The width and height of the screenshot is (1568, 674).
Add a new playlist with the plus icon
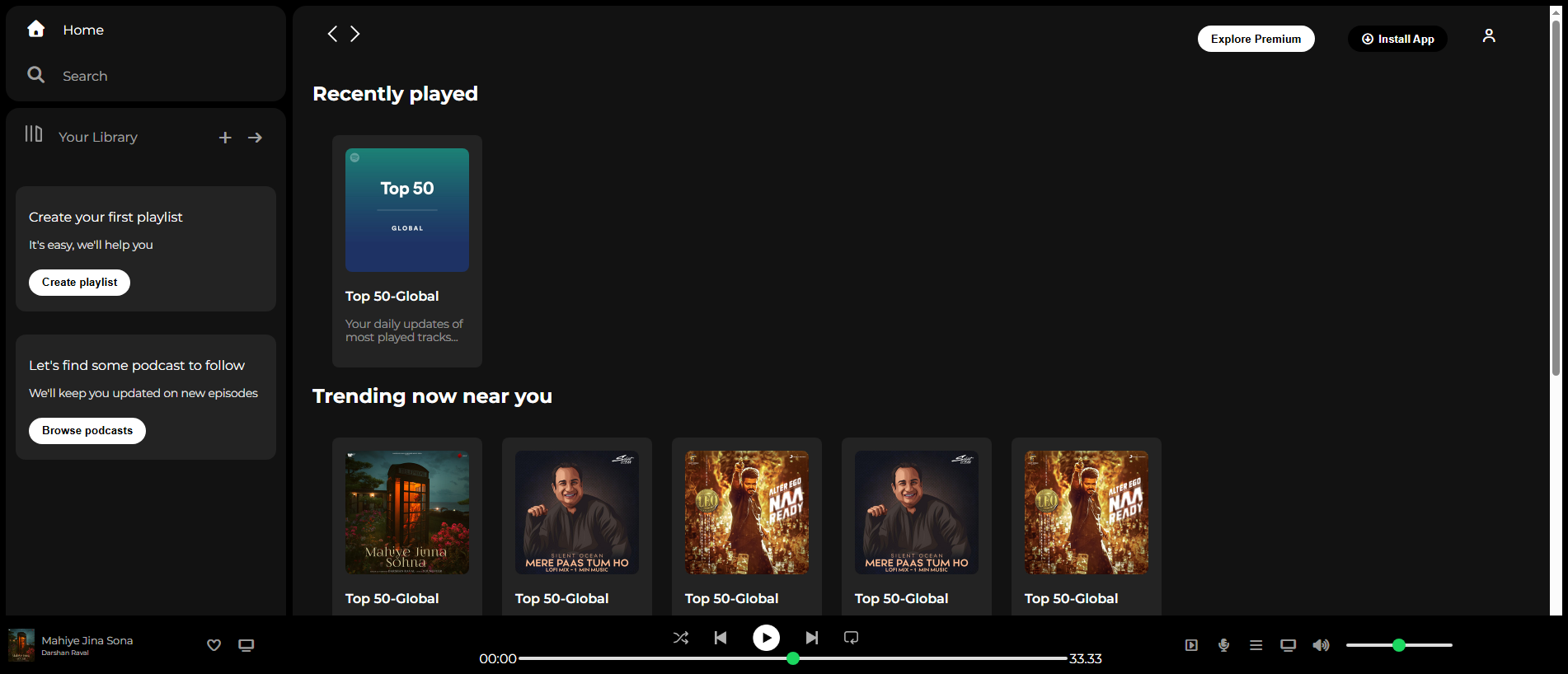pyautogui.click(x=225, y=138)
